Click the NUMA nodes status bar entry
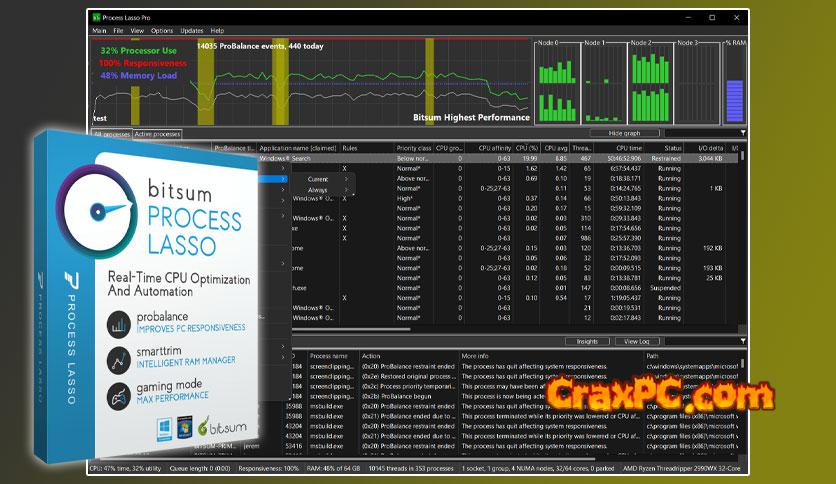836x484 pixels. (538, 469)
